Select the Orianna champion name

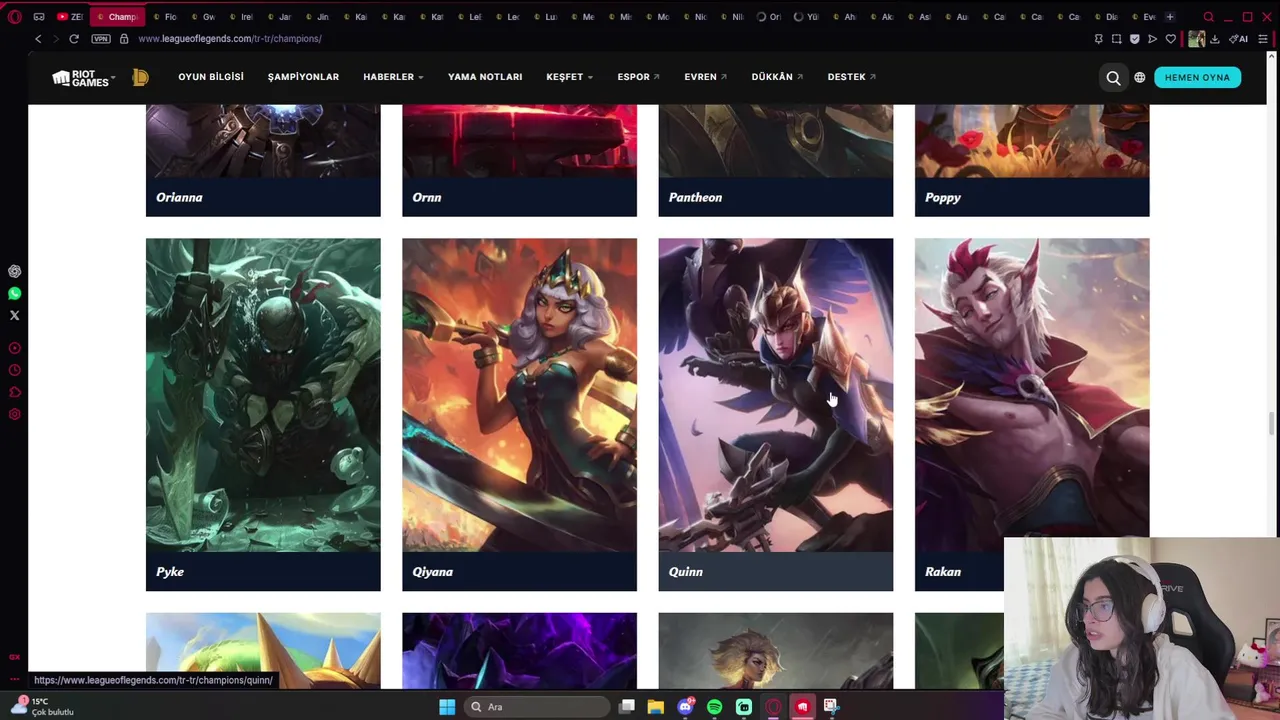[179, 197]
